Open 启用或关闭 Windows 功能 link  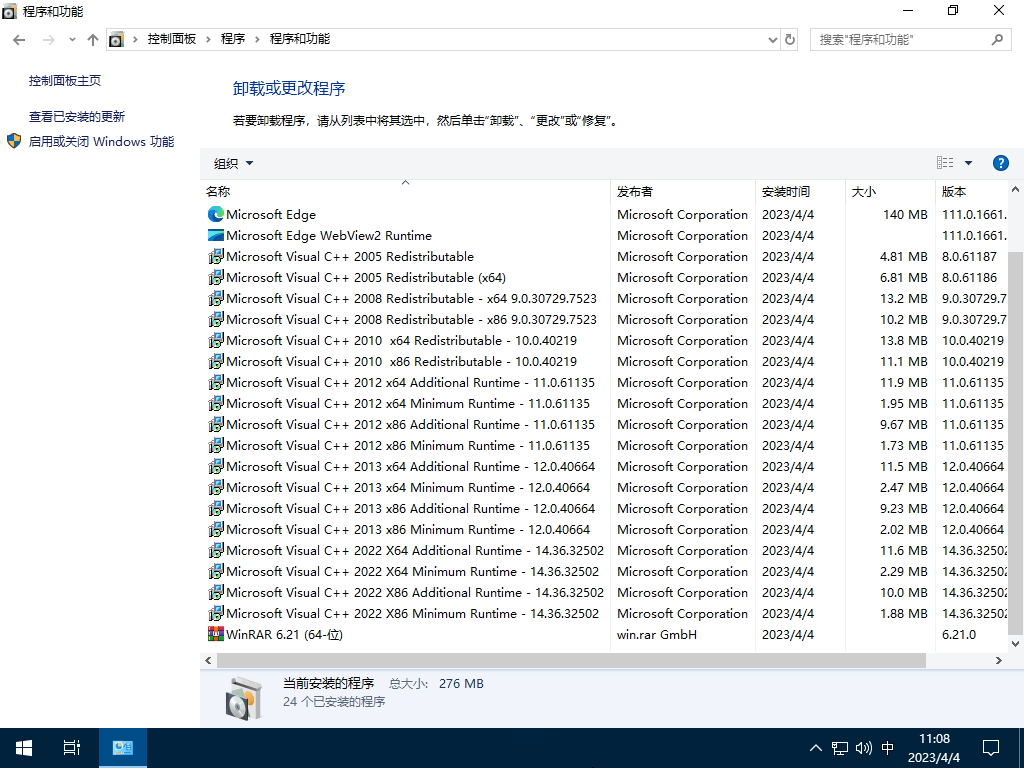point(101,142)
